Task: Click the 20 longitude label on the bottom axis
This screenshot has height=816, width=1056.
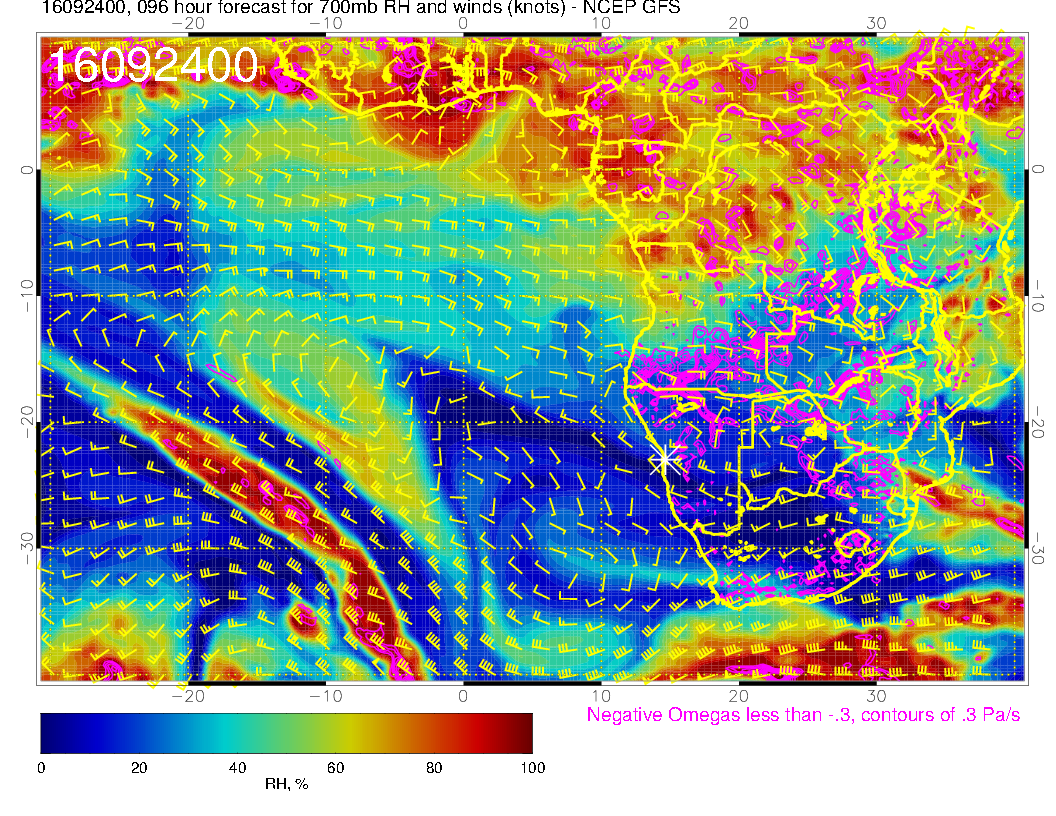Action: point(739,696)
